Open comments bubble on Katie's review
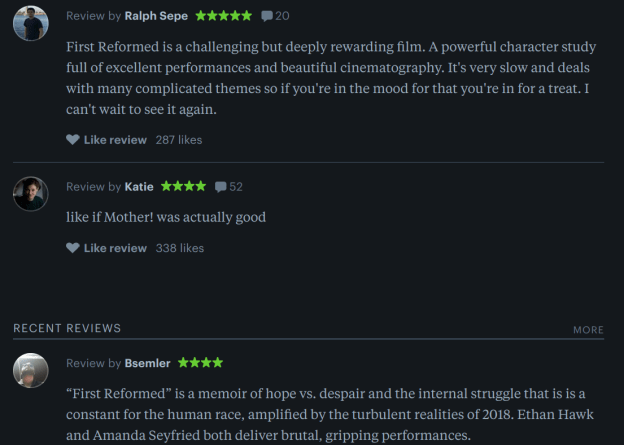 click(220, 187)
